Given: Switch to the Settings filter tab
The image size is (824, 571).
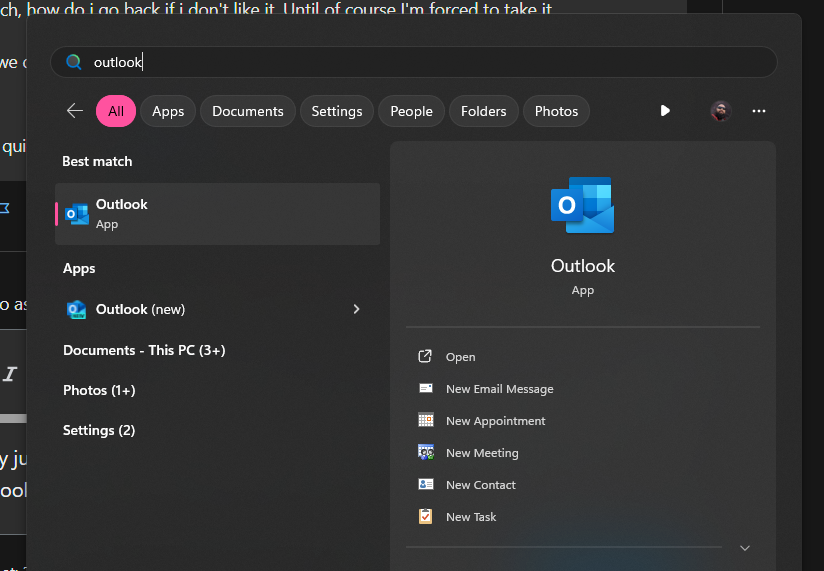Looking at the screenshot, I should (337, 111).
